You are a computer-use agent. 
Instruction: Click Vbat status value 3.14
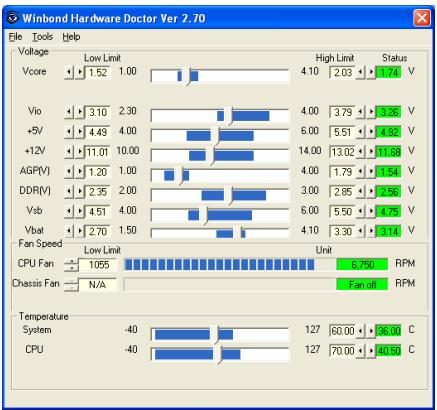click(388, 231)
